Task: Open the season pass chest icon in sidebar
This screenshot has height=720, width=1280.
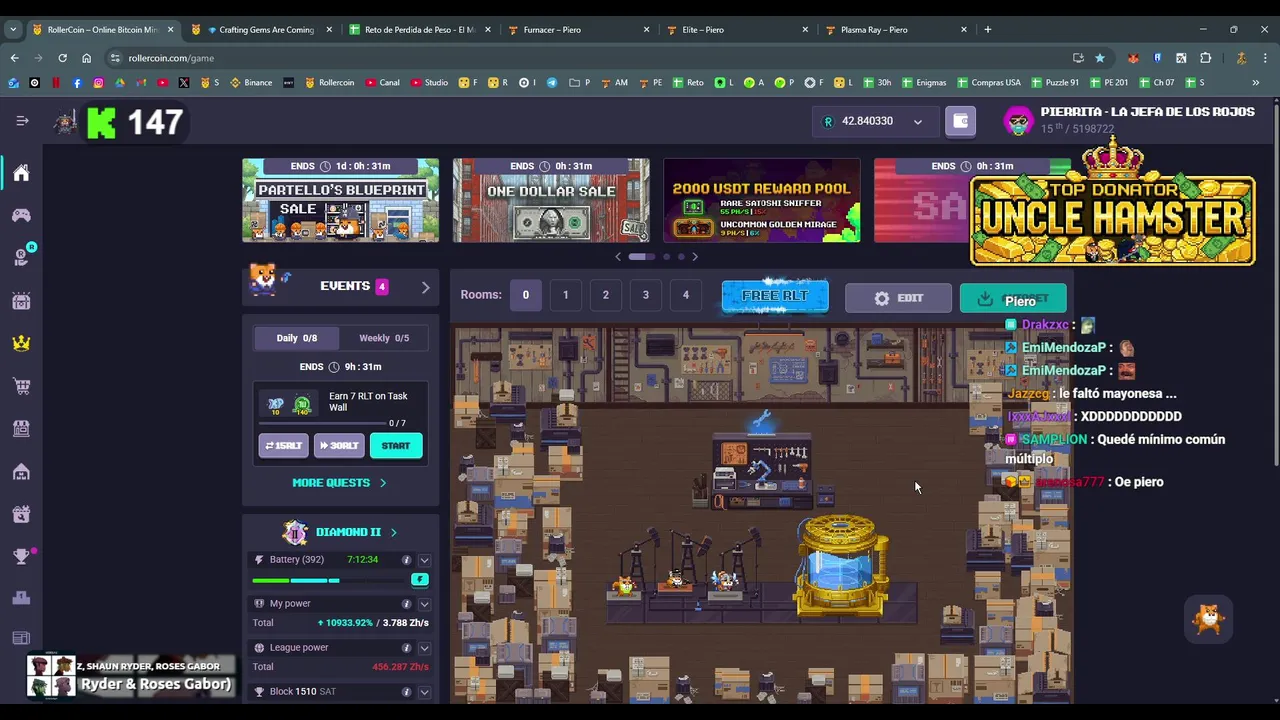Action: [x=21, y=300]
